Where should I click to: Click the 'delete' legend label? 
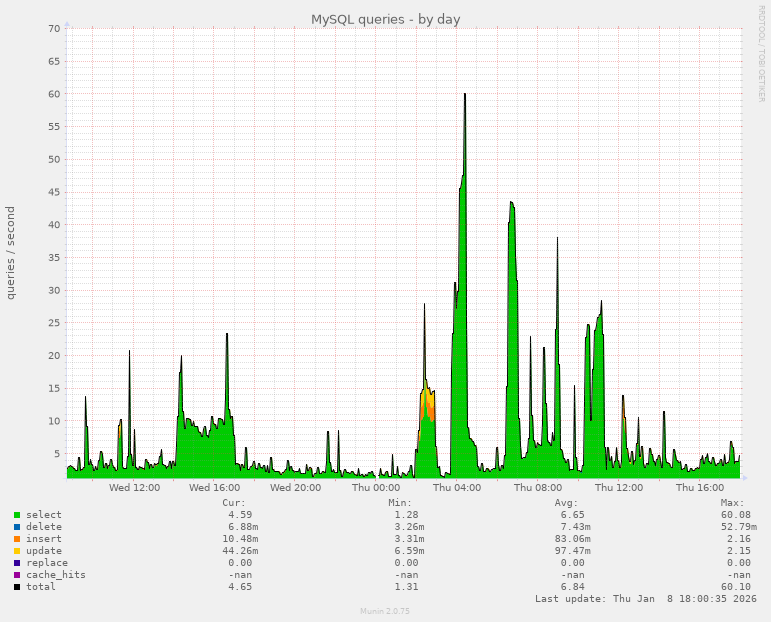pyautogui.click(x=44, y=527)
